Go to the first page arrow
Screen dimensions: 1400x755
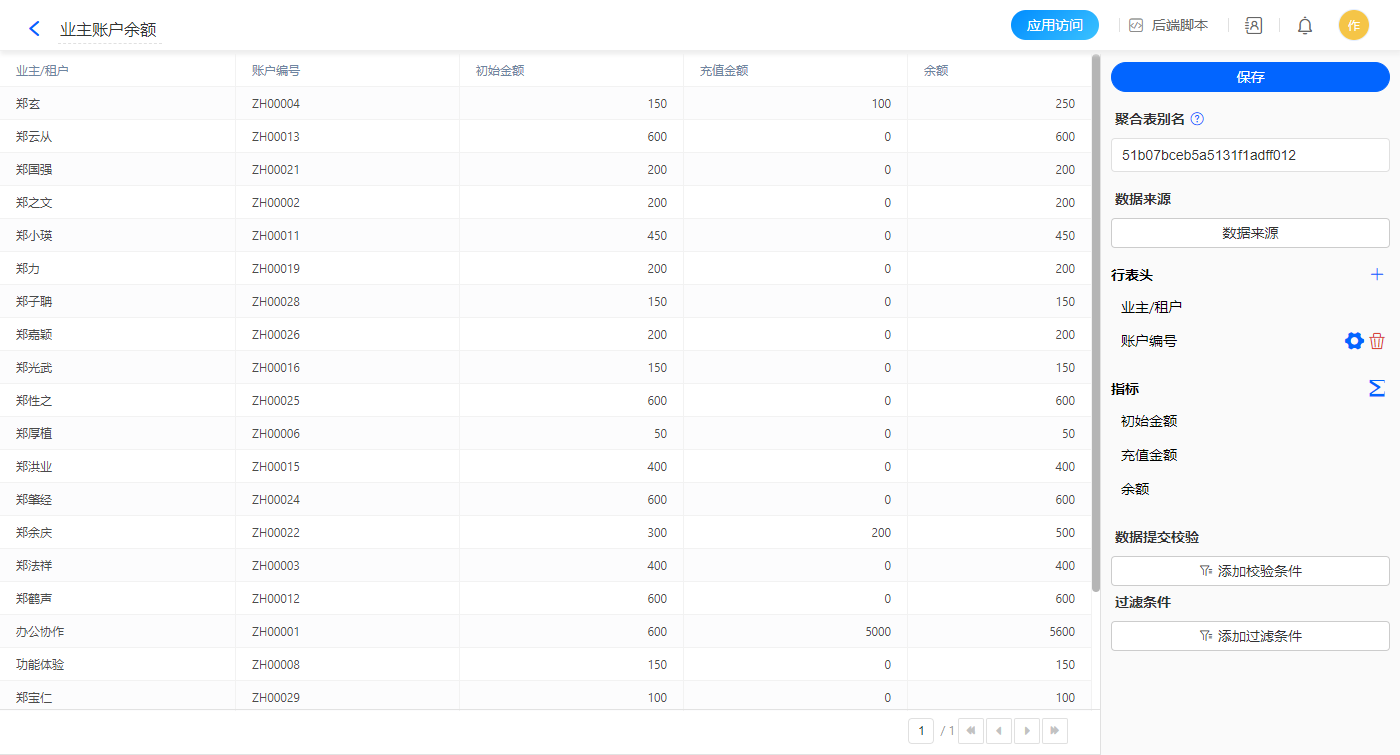click(971, 731)
